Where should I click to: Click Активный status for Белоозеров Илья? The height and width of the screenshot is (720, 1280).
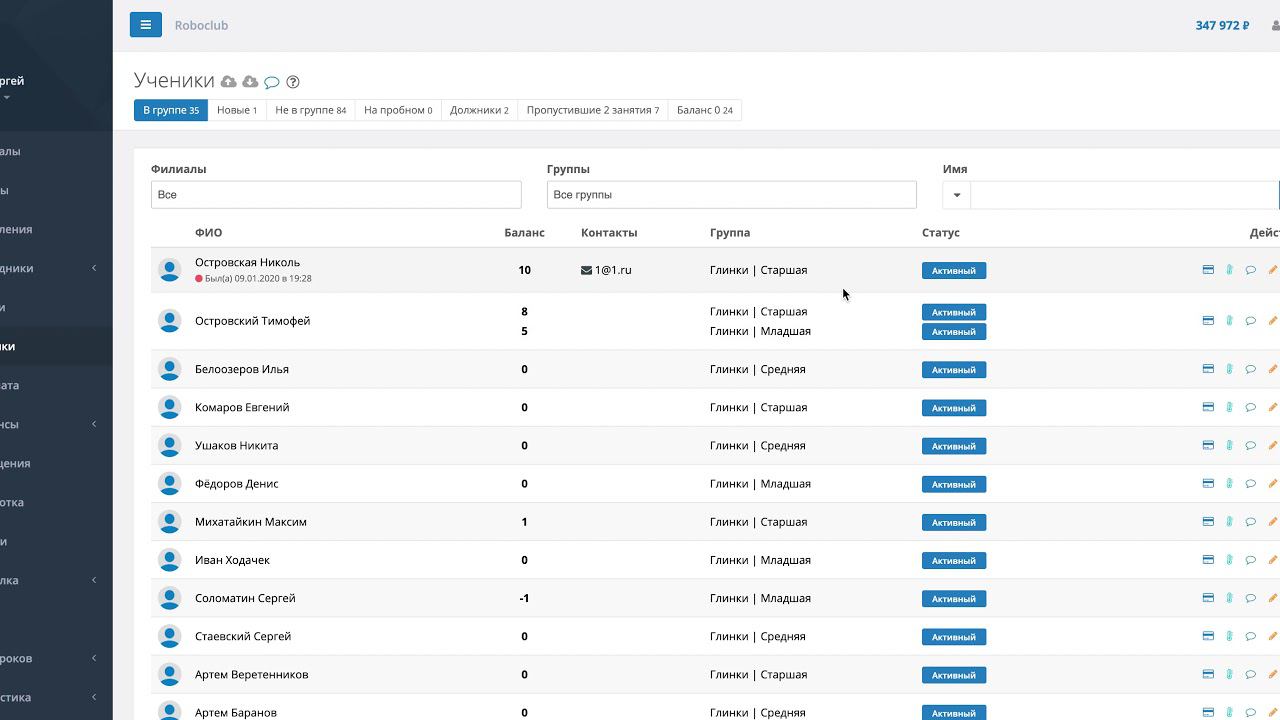[x=954, y=370]
